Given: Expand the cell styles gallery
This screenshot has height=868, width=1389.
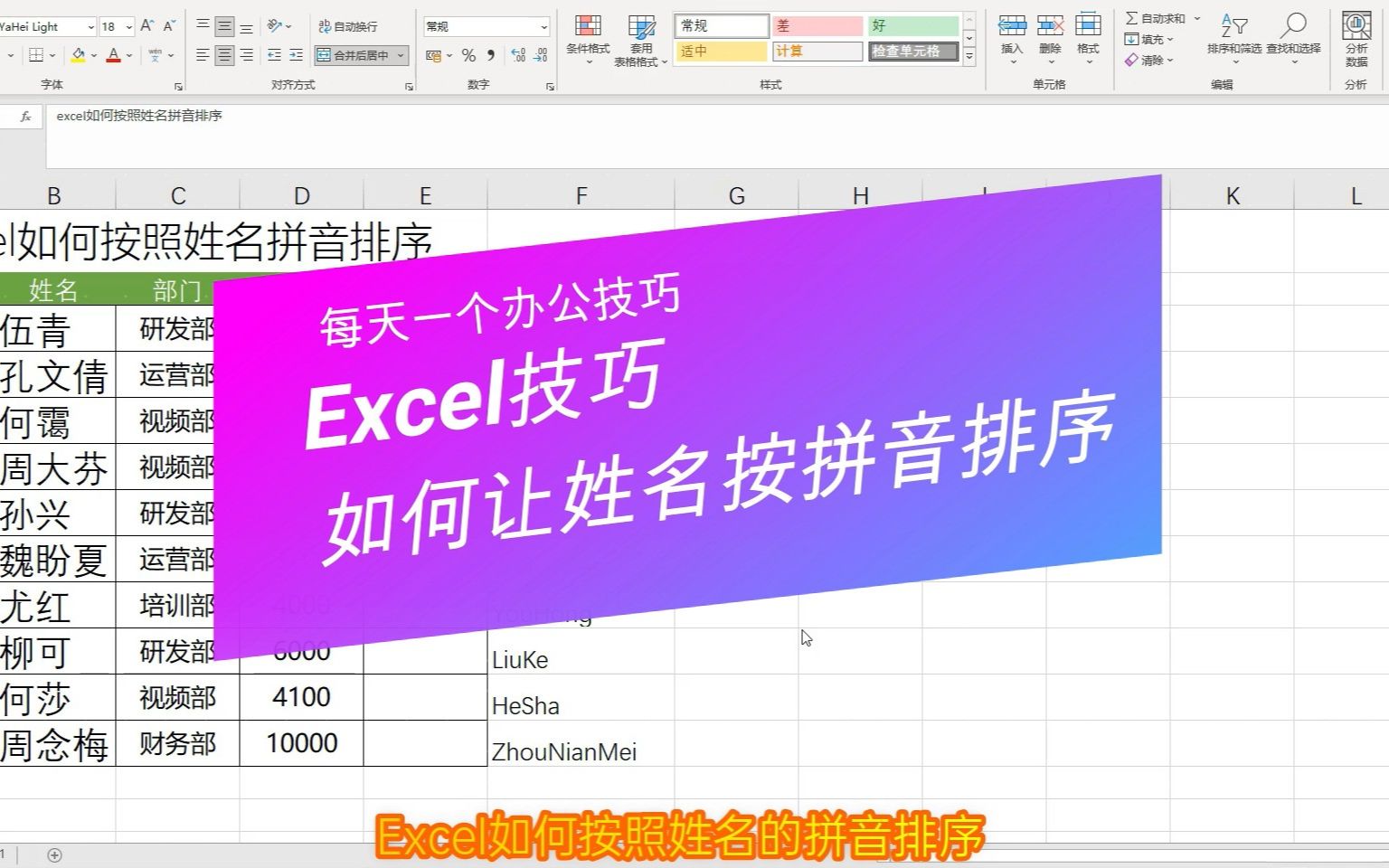Looking at the screenshot, I should point(969,56).
